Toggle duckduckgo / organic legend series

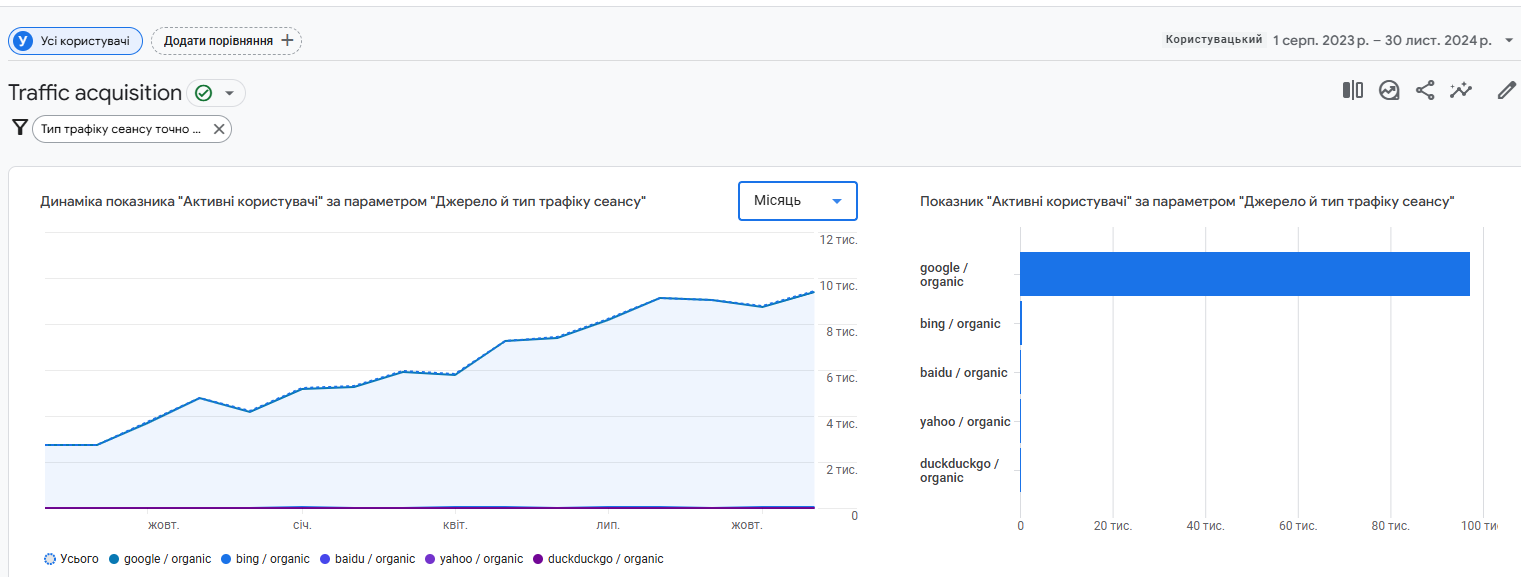click(x=598, y=559)
